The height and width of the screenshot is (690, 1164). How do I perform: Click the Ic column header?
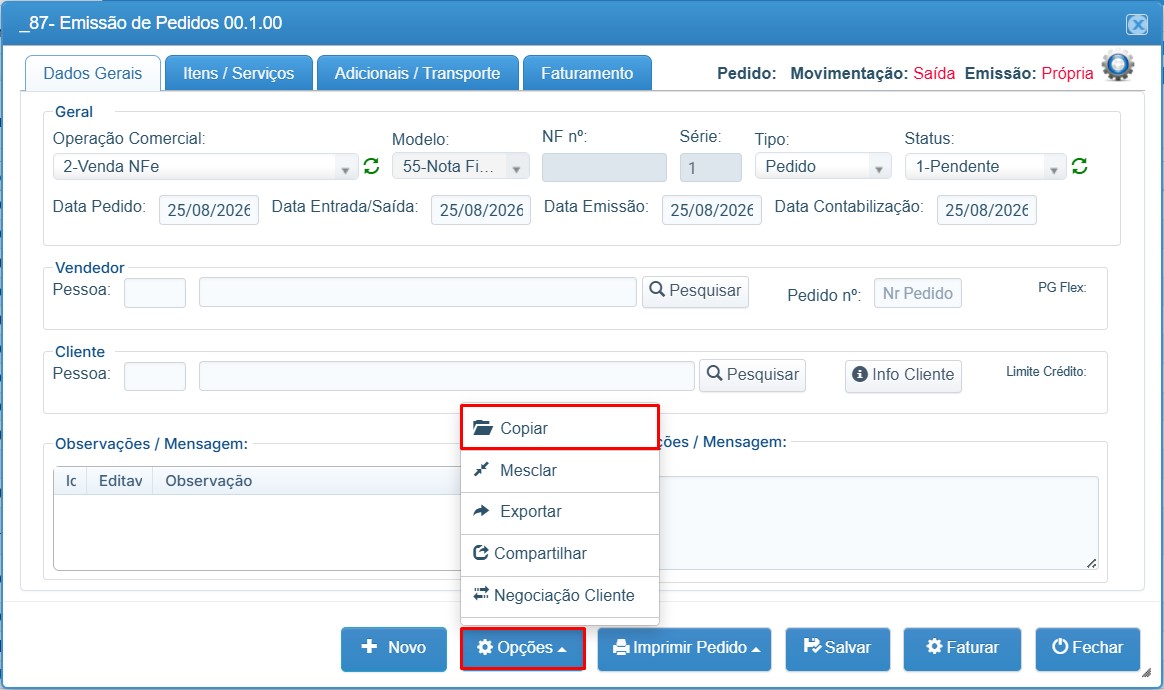coord(71,481)
